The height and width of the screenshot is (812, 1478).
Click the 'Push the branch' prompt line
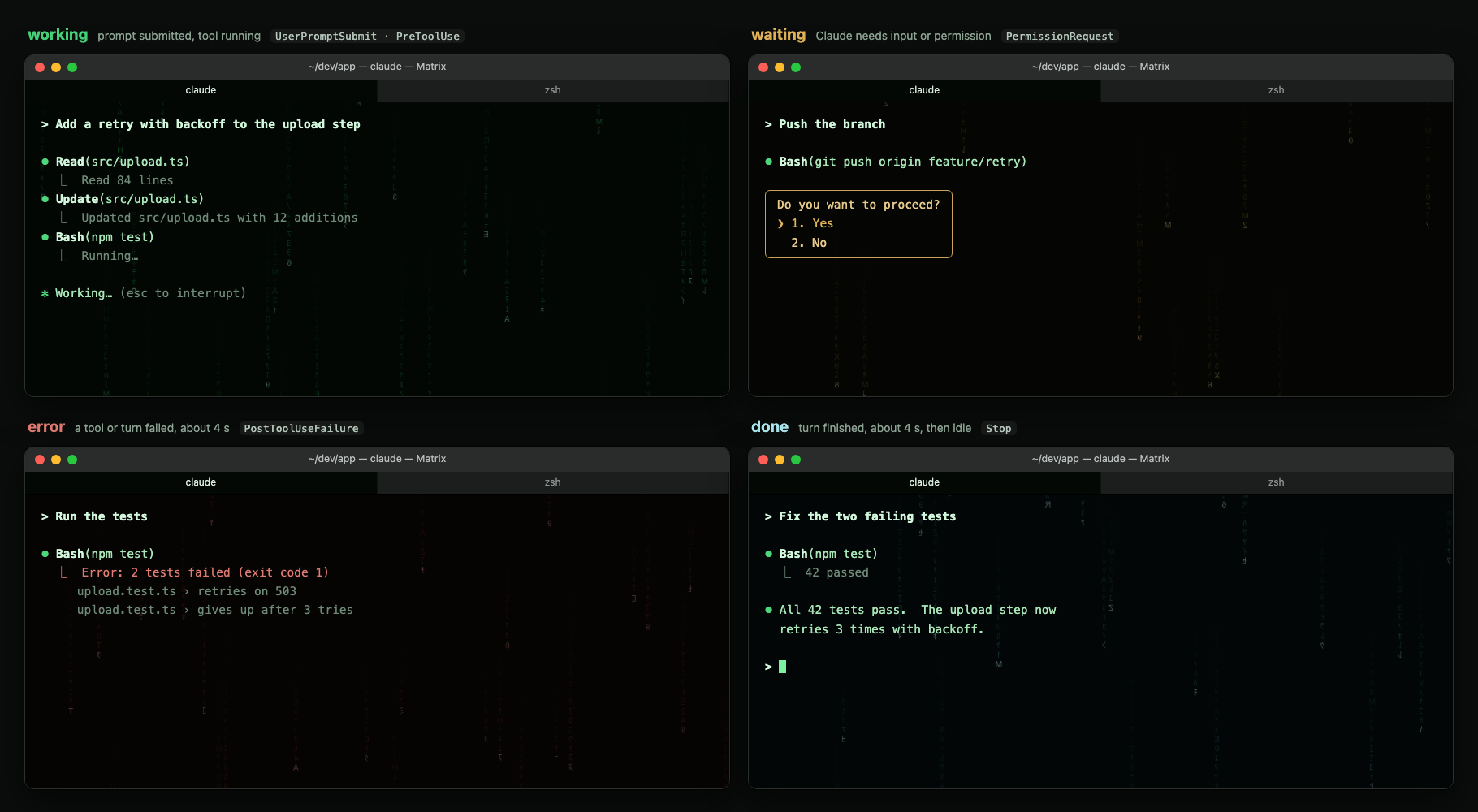[x=825, y=124]
